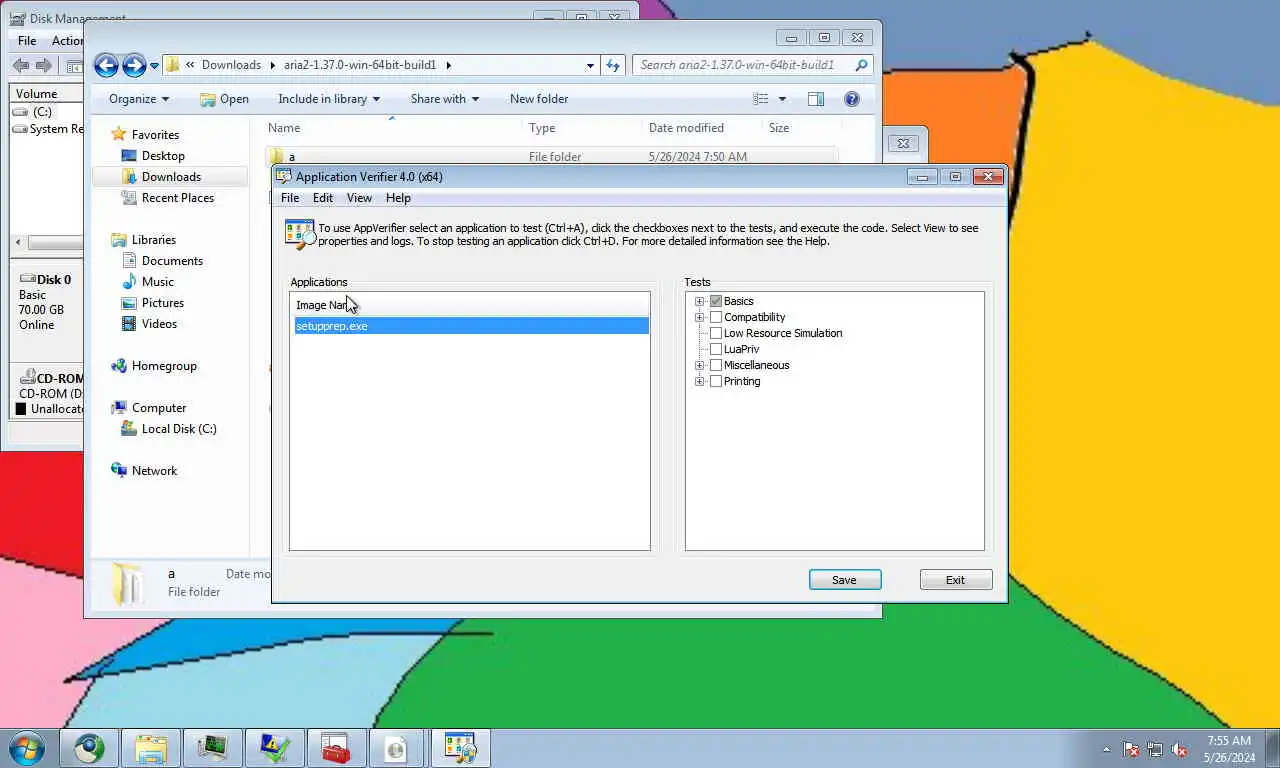Enable the Compatibility tests checkbox
Image resolution: width=1280 pixels, height=768 pixels.
click(716, 317)
